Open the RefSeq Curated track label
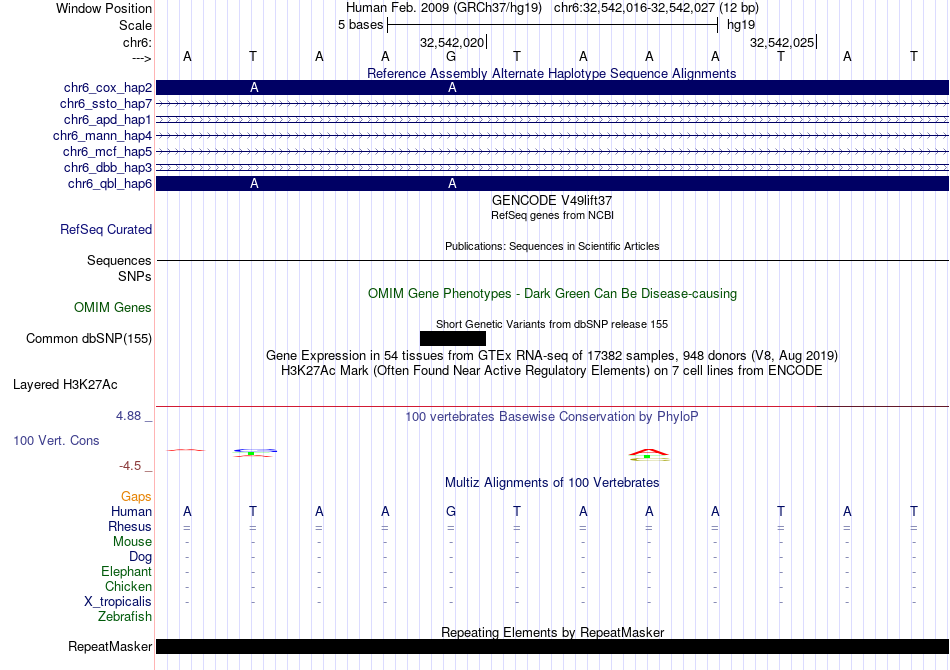Image resolution: width=950 pixels, height=670 pixels. (106, 230)
